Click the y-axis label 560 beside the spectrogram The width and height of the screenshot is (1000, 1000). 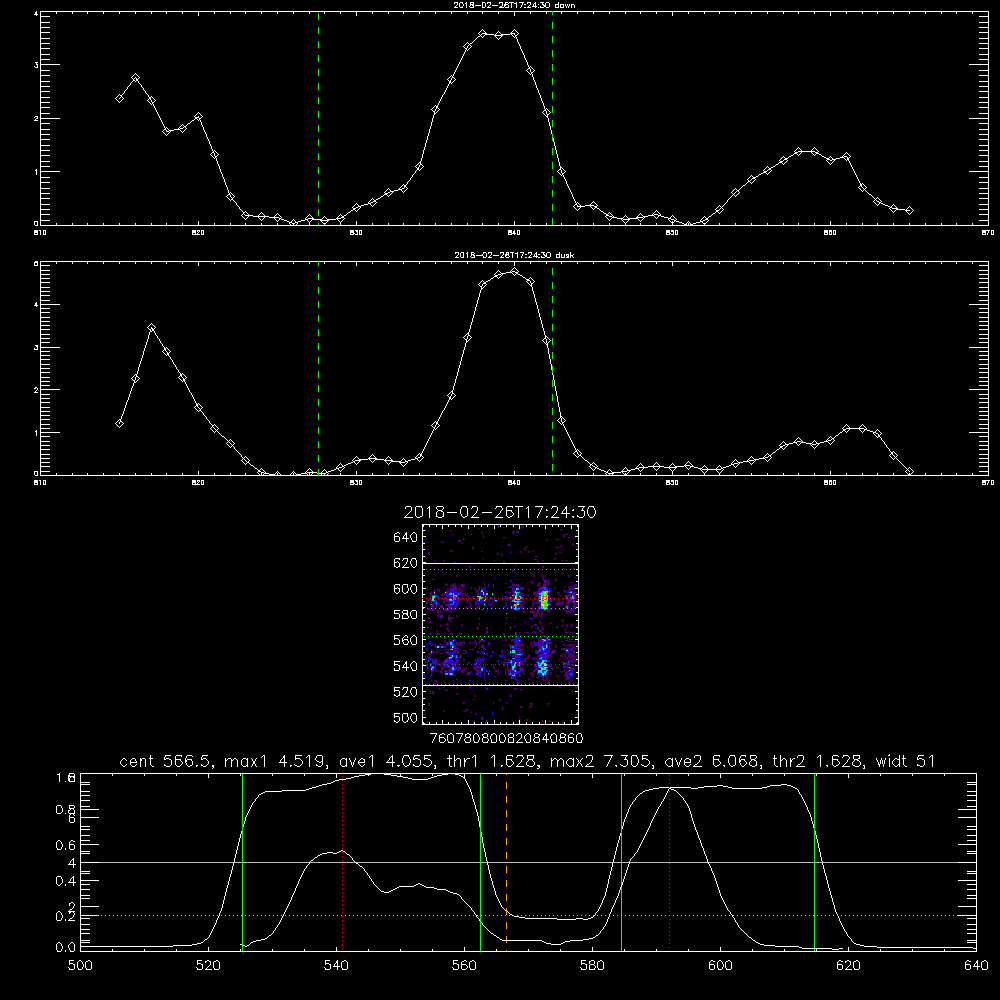tap(406, 640)
